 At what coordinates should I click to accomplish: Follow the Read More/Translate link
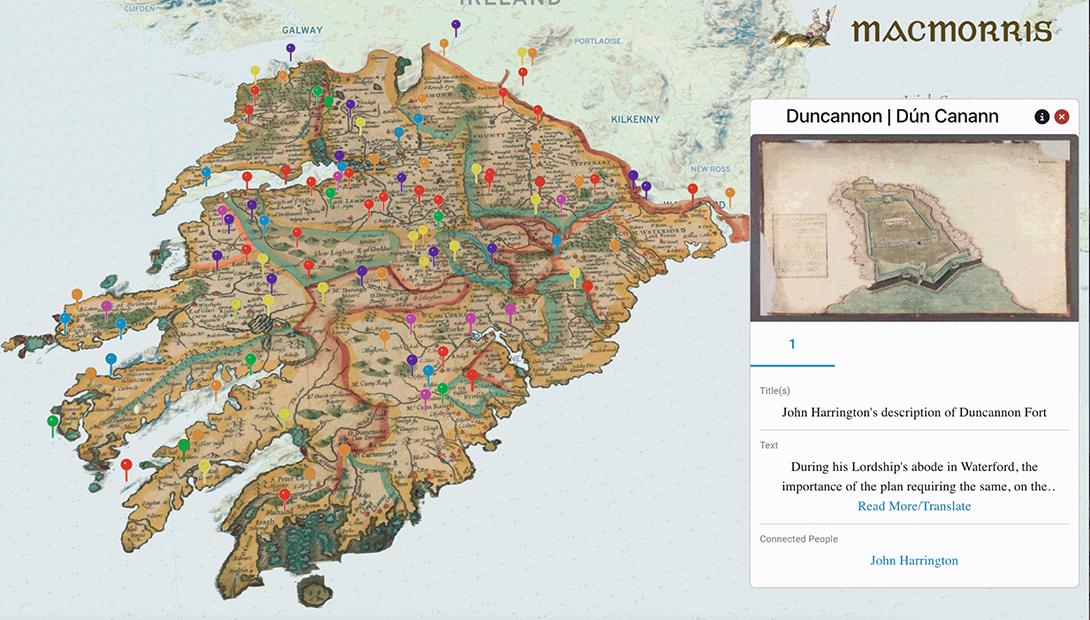[914, 506]
